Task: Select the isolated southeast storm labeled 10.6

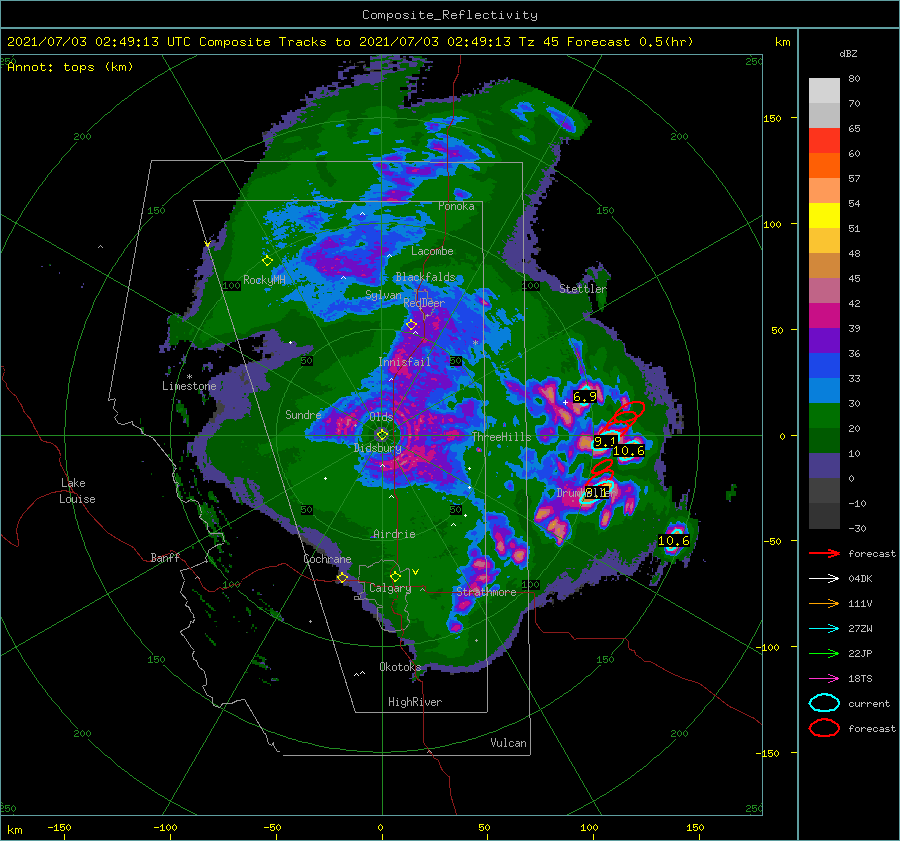Action: (673, 541)
